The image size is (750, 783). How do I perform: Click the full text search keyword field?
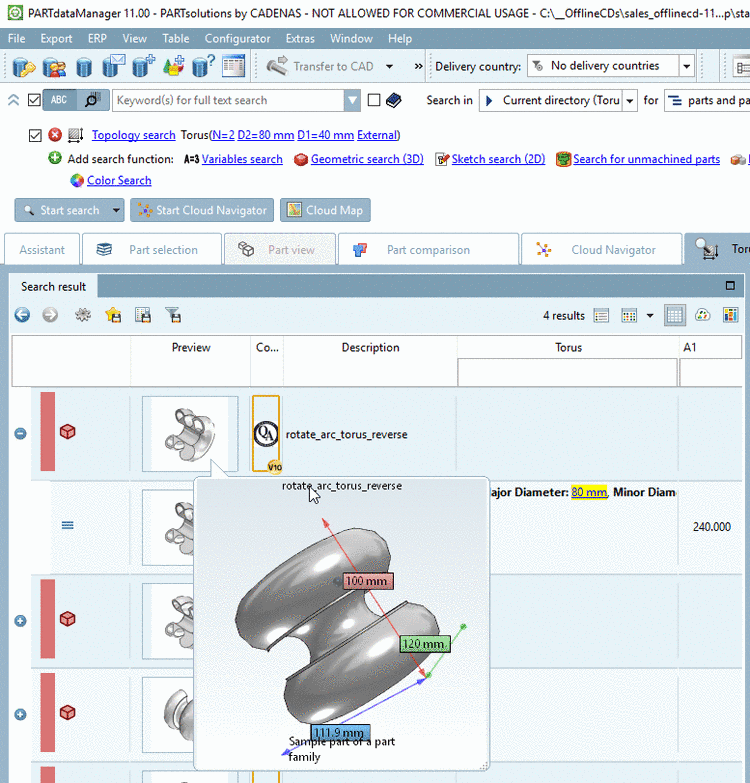click(228, 100)
